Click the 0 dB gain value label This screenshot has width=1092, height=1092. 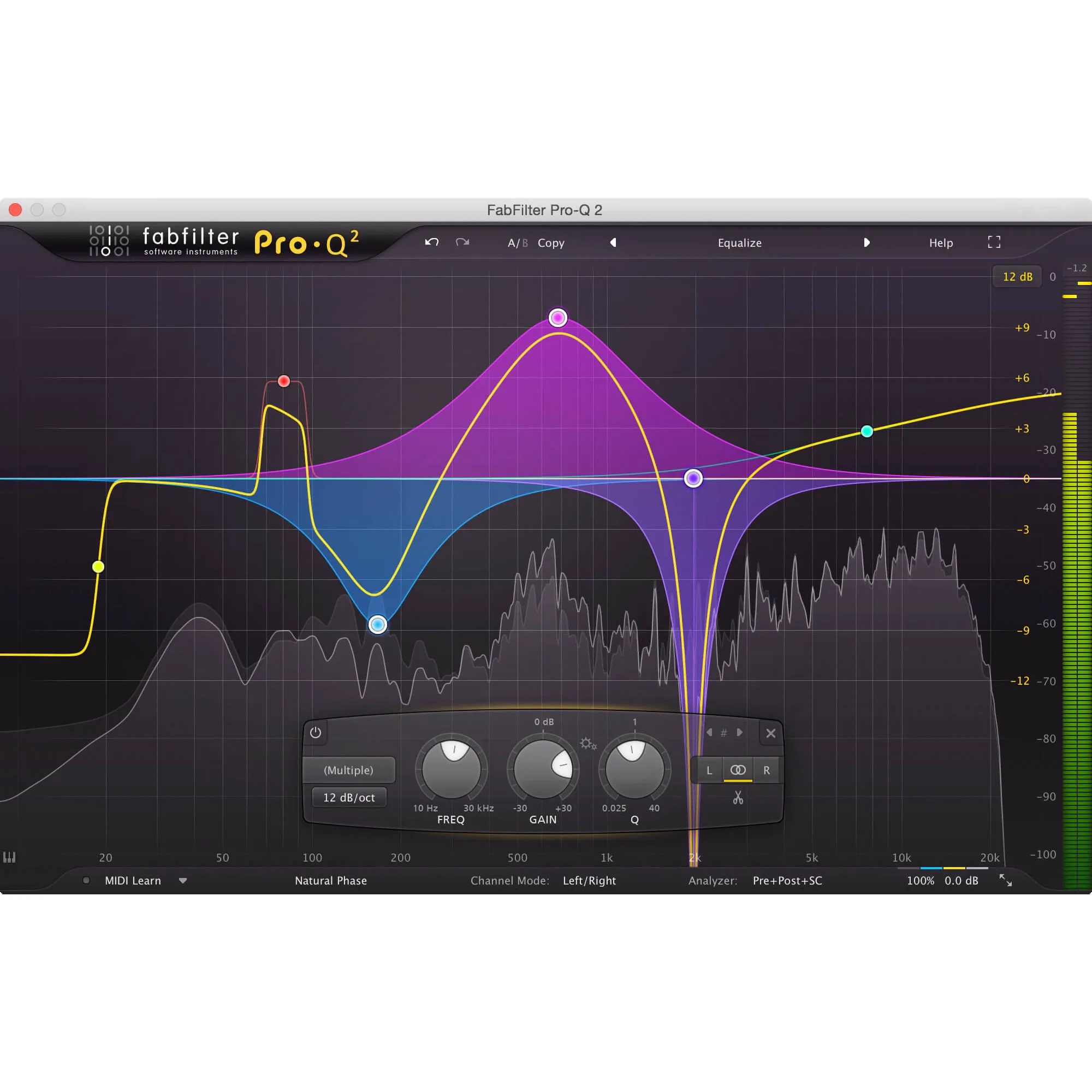coord(544,722)
